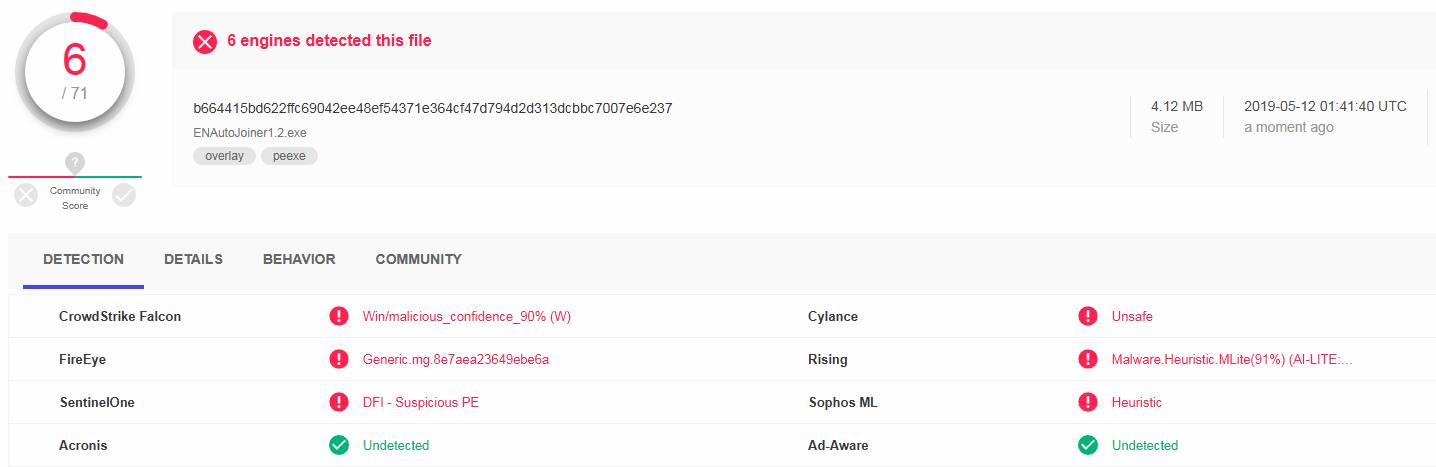Click the SentinelOne warning icon
This screenshot has width=1436, height=467.
339,403
